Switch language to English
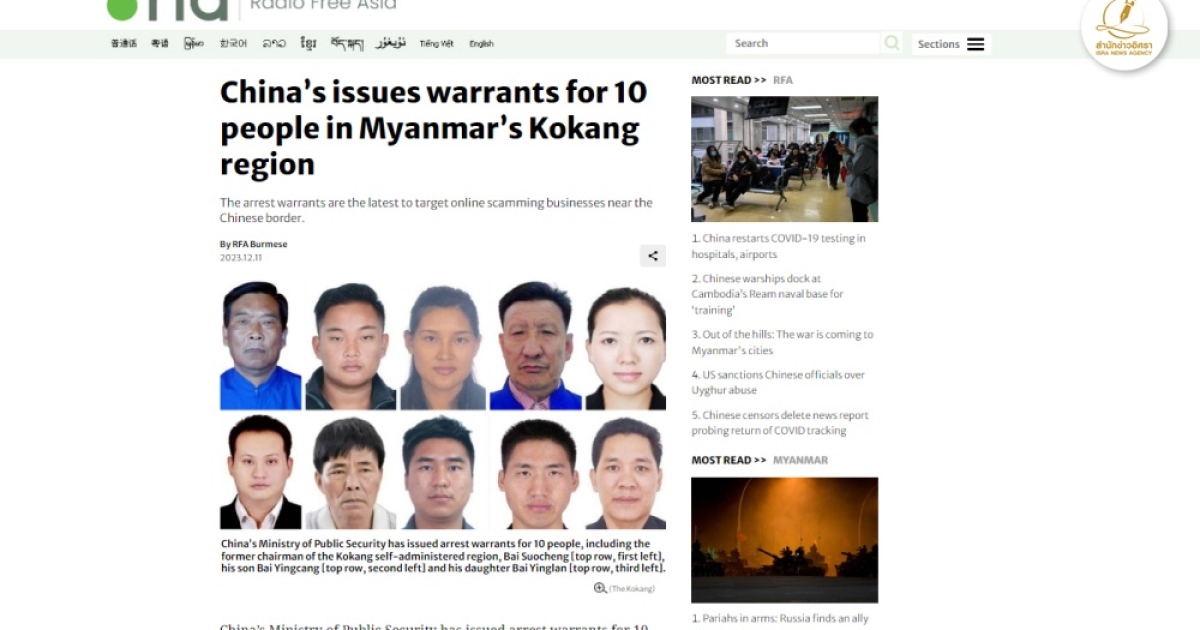 (481, 44)
